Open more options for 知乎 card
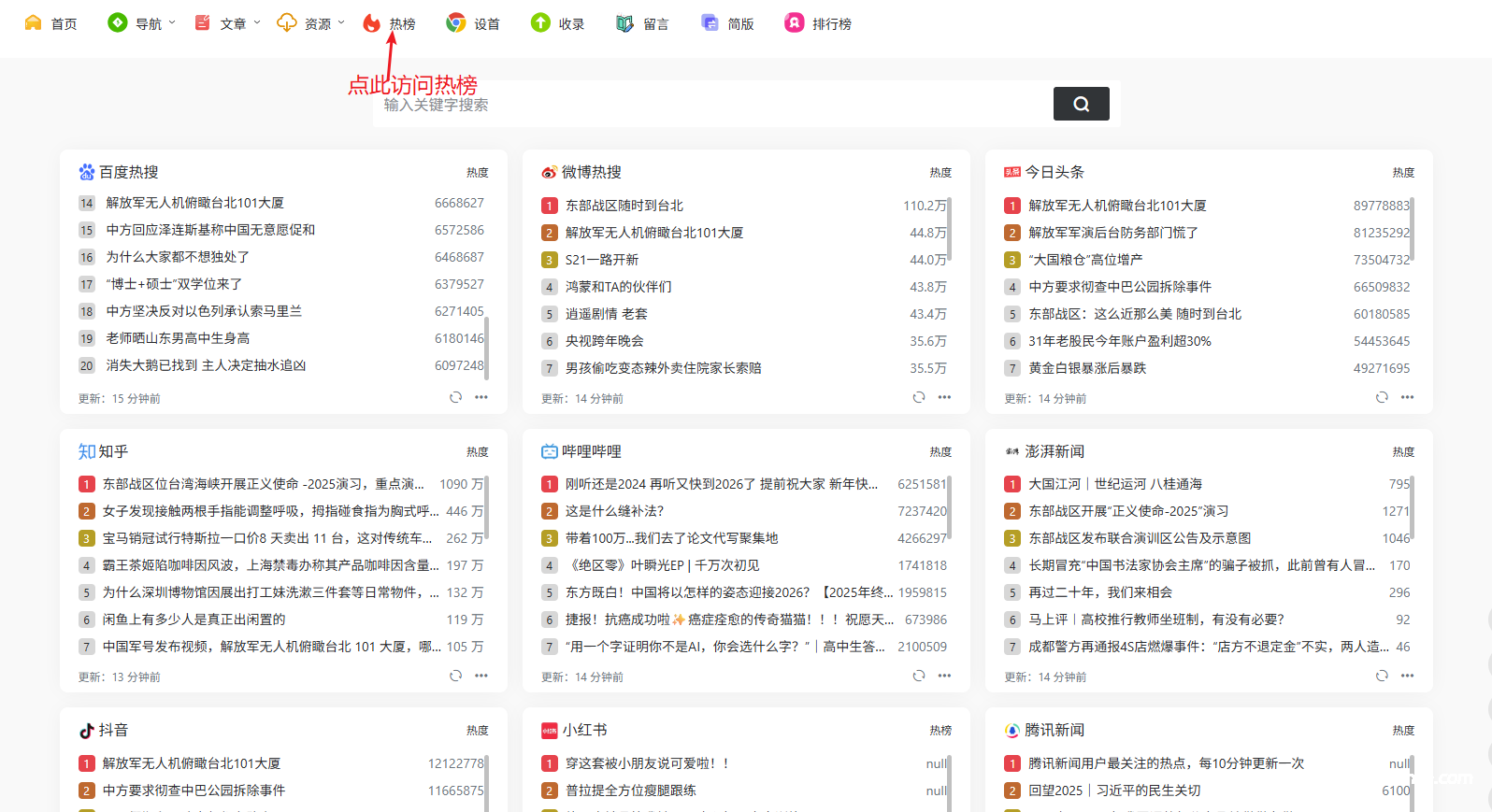The width and height of the screenshot is (1492, 812). click(481, 676)
